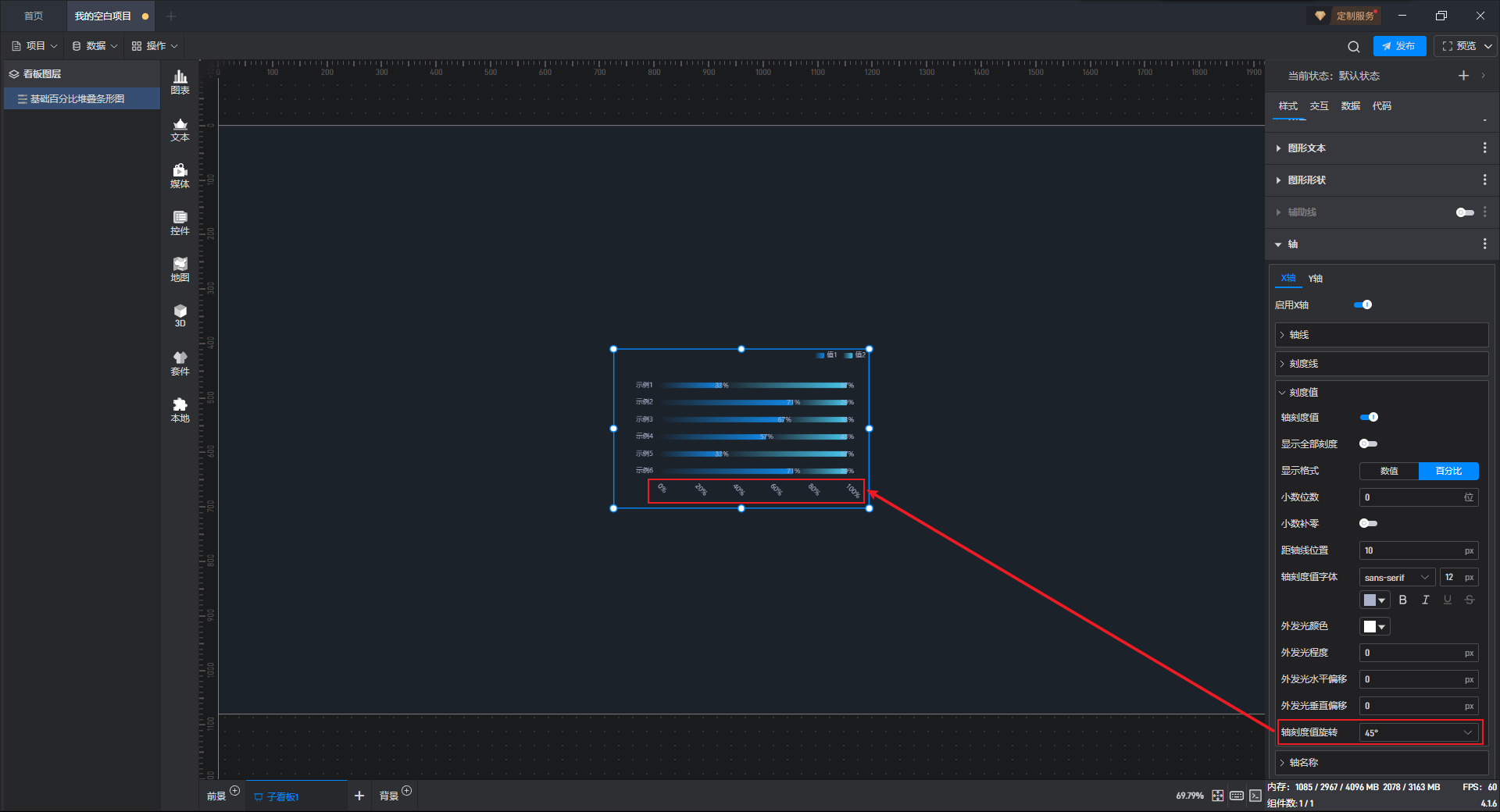Toggle the 轴刻度值 switch

(x=1369, y=418)
